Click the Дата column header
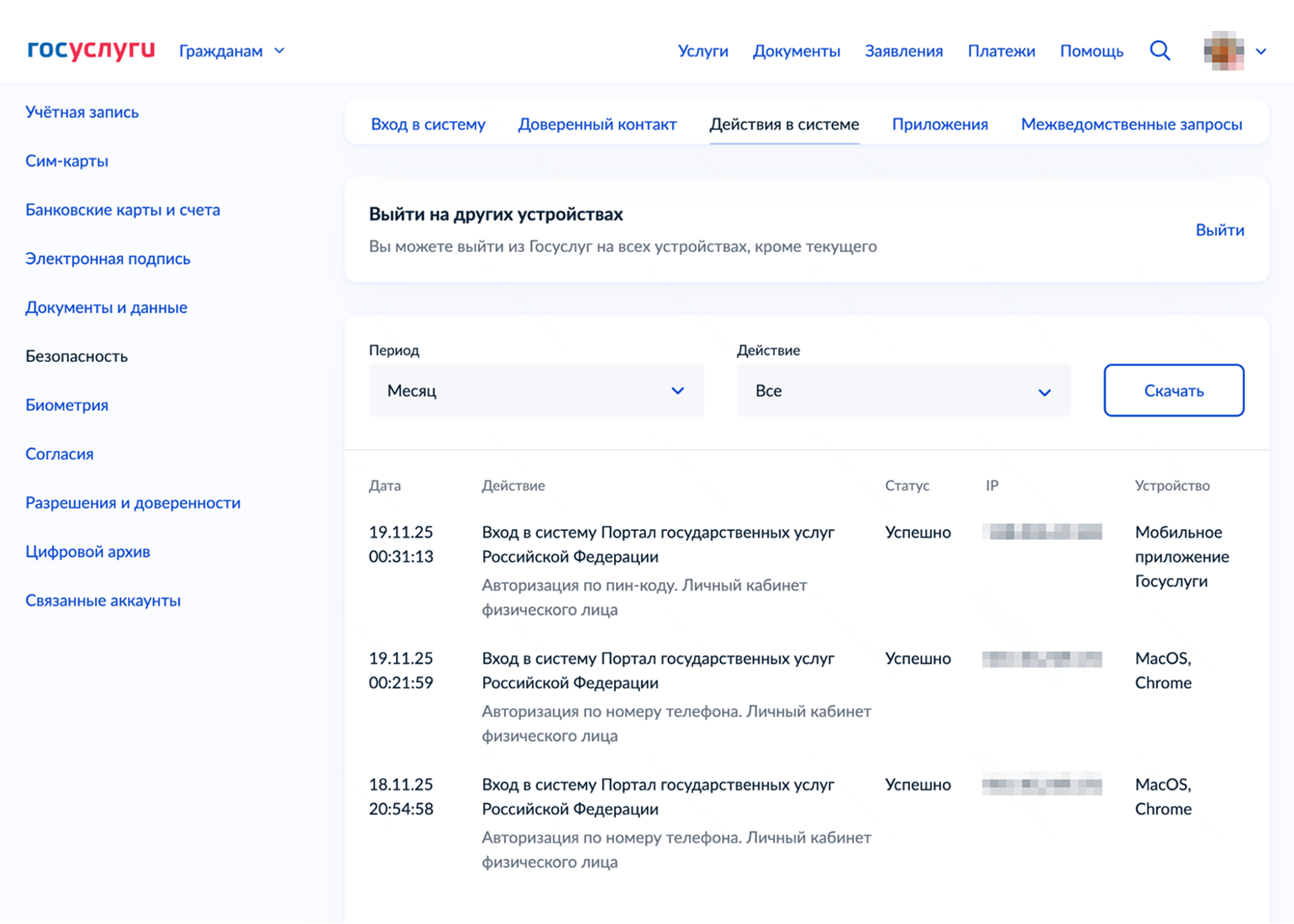 (x=385, y=486)
